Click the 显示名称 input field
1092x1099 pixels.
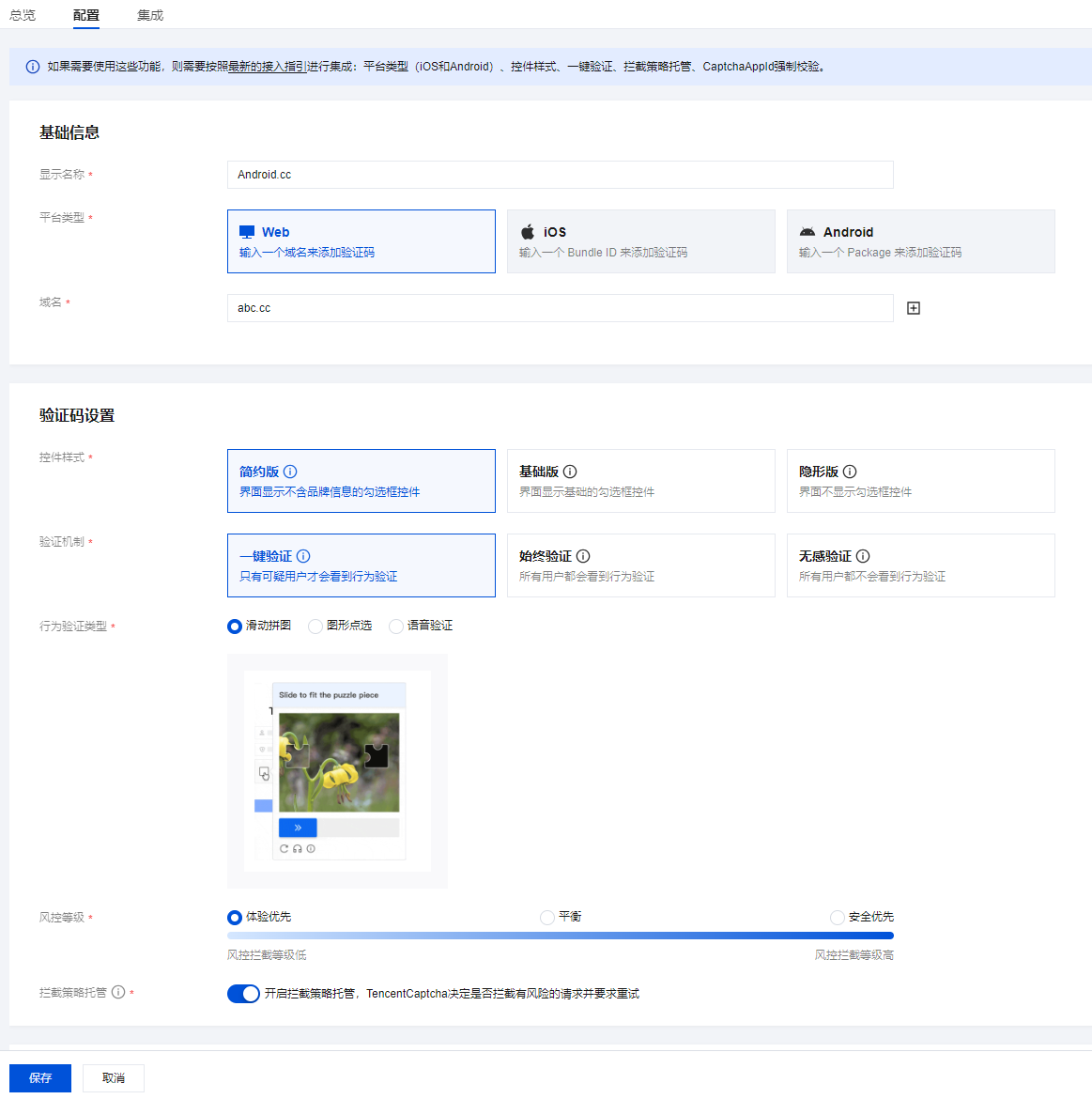tap(560, 175)
